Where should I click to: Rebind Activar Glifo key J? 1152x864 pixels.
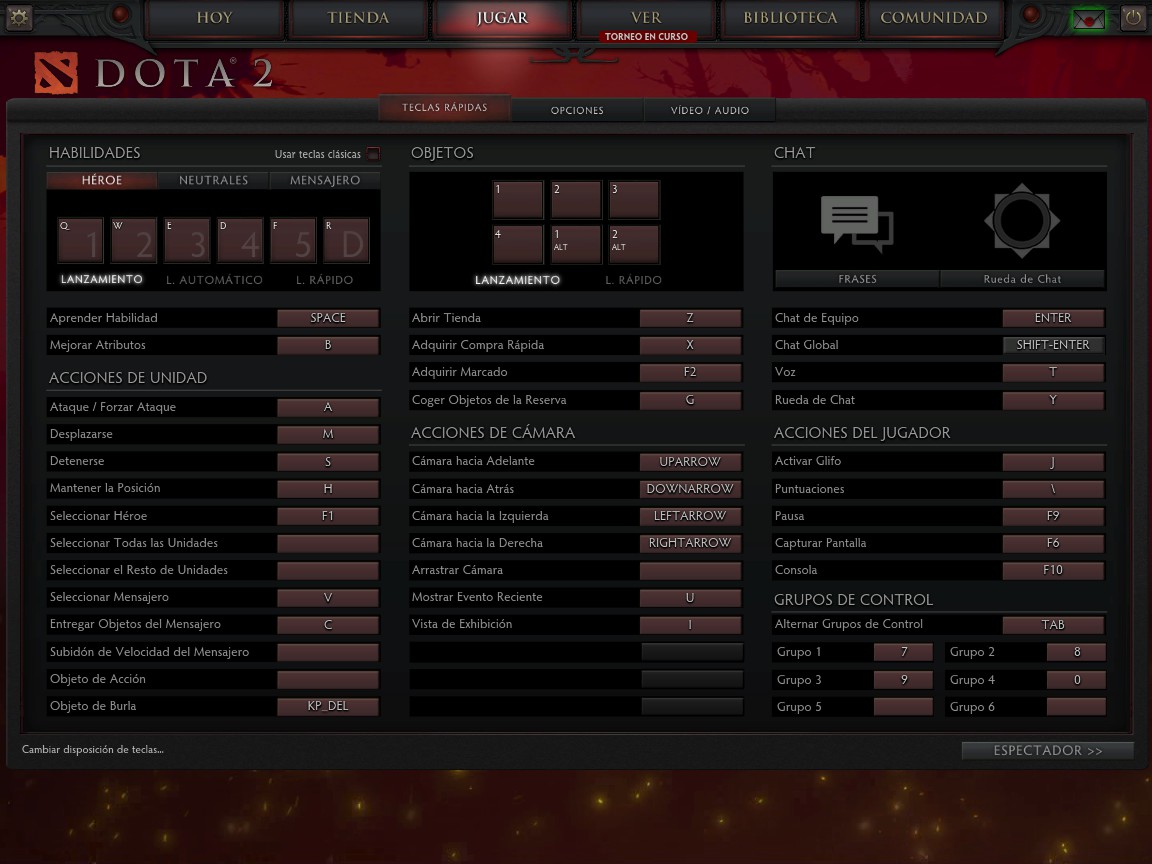pos(1053,461)
